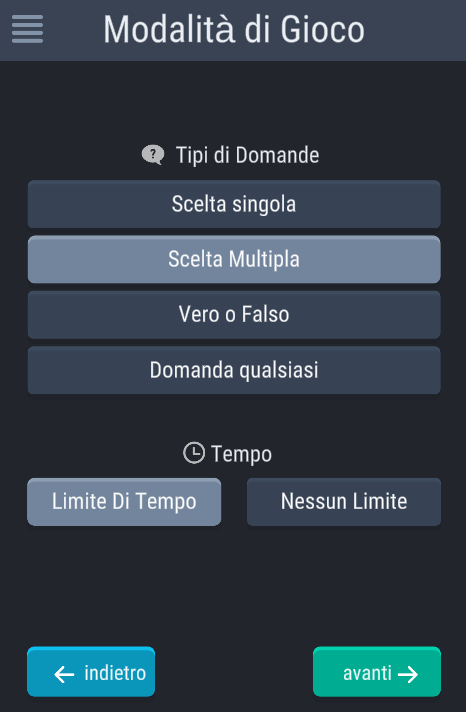
Task: Go back with the indietro button
Action: pos(91,672)
